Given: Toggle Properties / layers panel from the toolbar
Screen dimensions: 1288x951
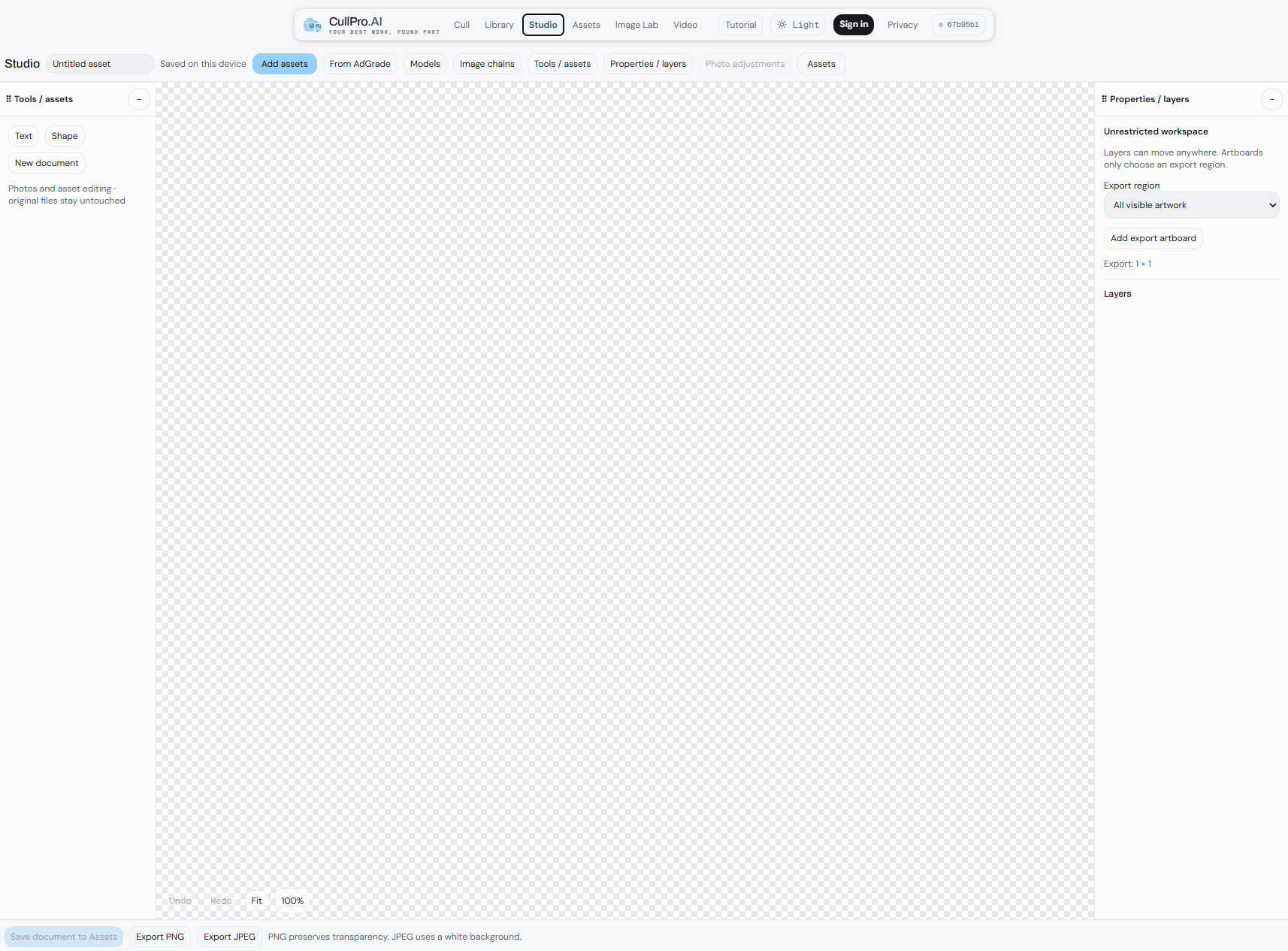Looking at the screenshot, I should pos(648,64).
